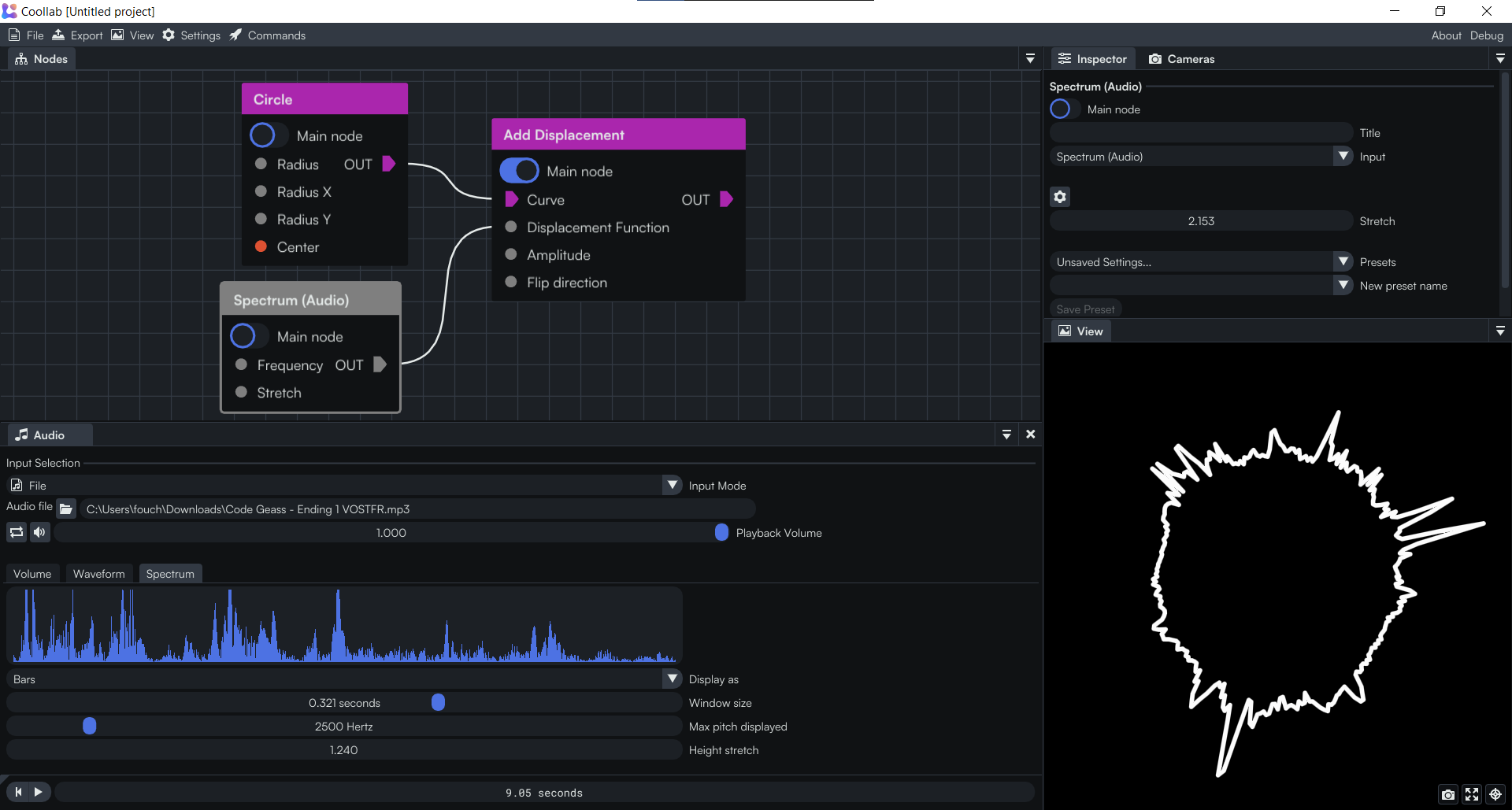Click the Spectrum Frequency OUT pin

(x=380, y=364)
